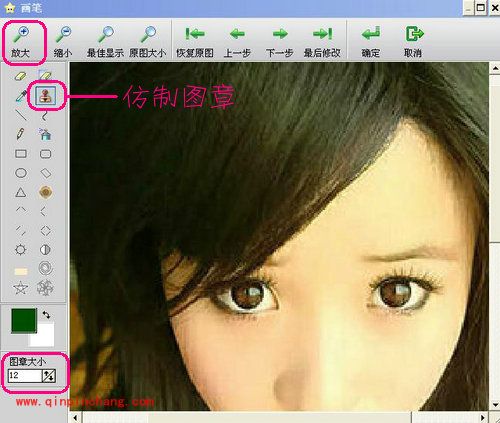Select the rectangle shape tool
The image size is (500, 423).
pyautogui.click(x=21, y=154)
